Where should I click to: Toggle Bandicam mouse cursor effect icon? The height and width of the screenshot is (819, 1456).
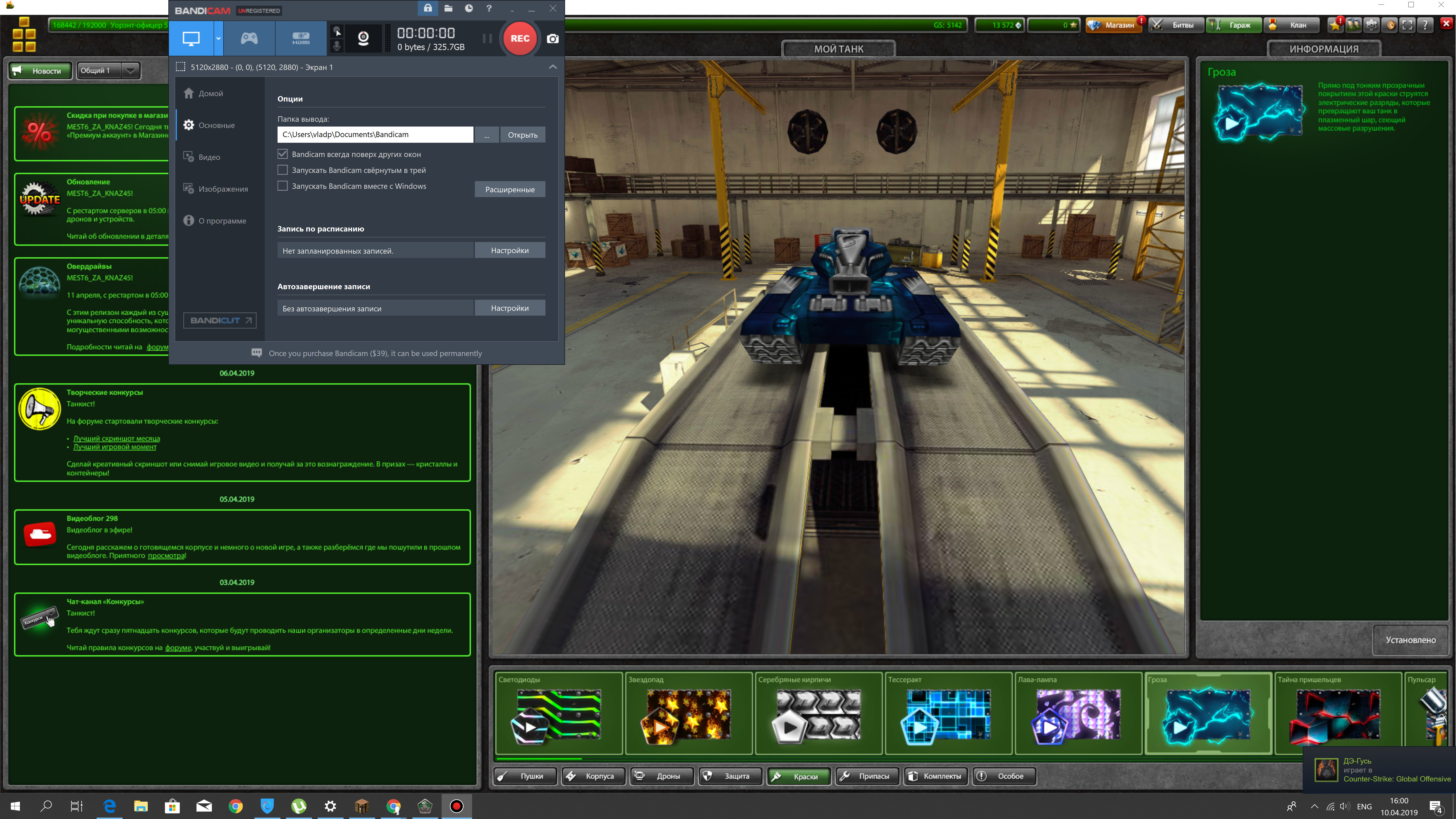click(337, 31)
